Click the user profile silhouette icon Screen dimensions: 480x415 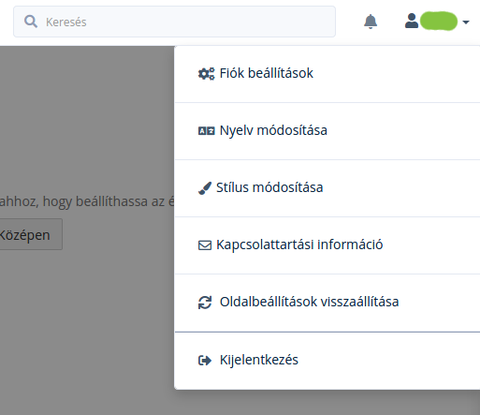411,21
